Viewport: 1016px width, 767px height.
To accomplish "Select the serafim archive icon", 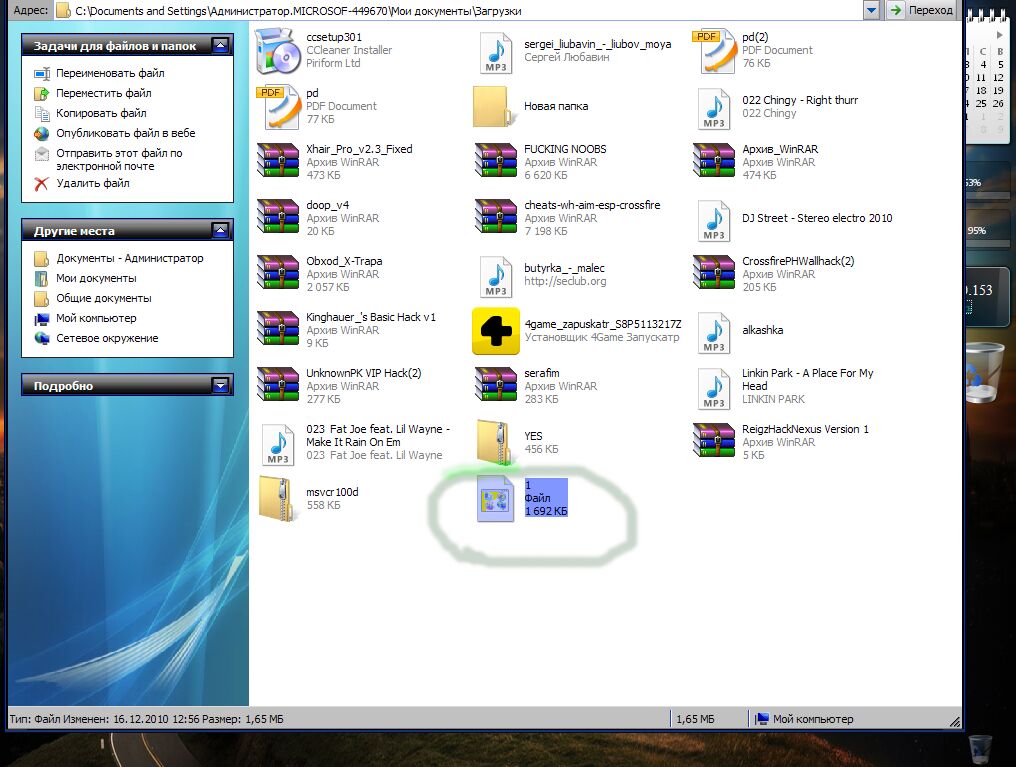I will pos(496,384).
